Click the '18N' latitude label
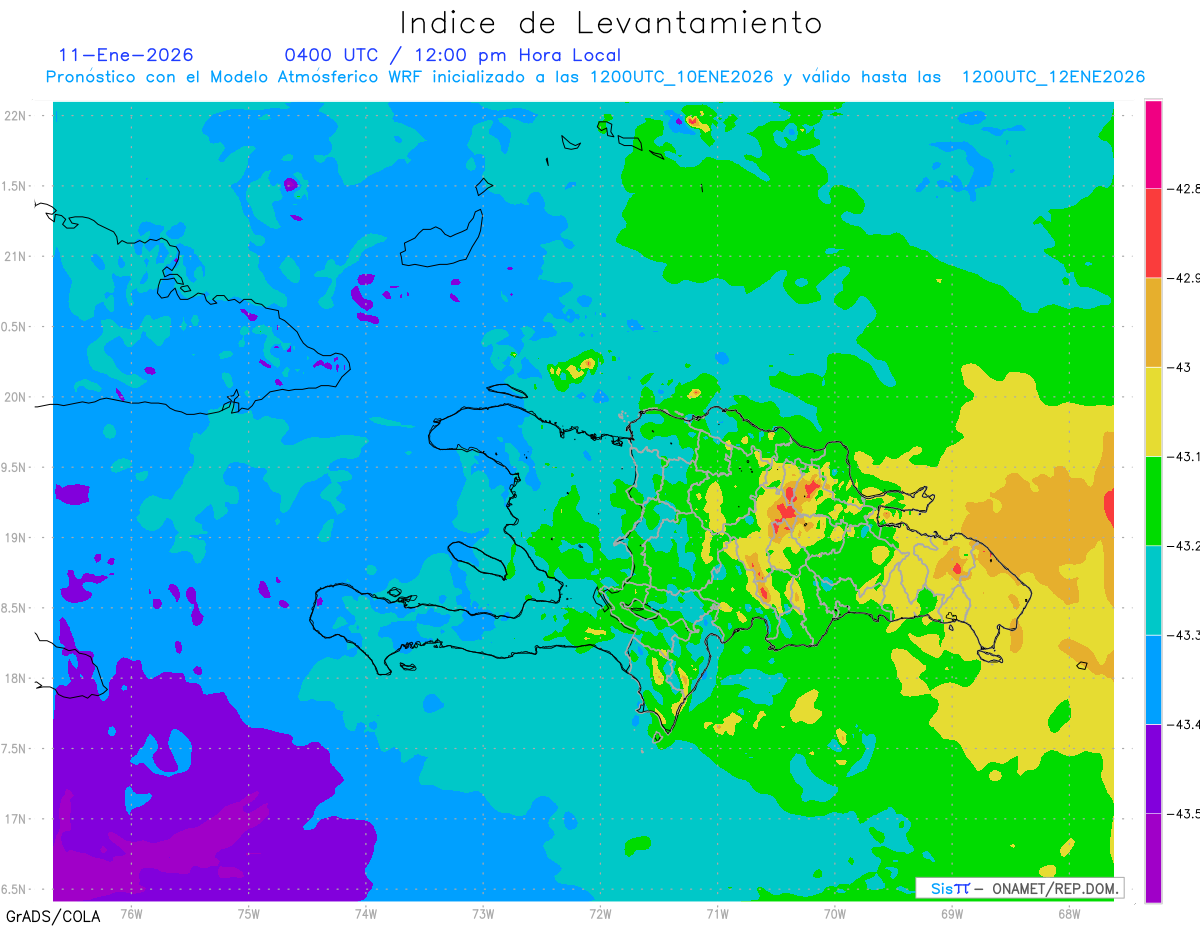The width and height of the screenshot is (1200, 927). 15,678
